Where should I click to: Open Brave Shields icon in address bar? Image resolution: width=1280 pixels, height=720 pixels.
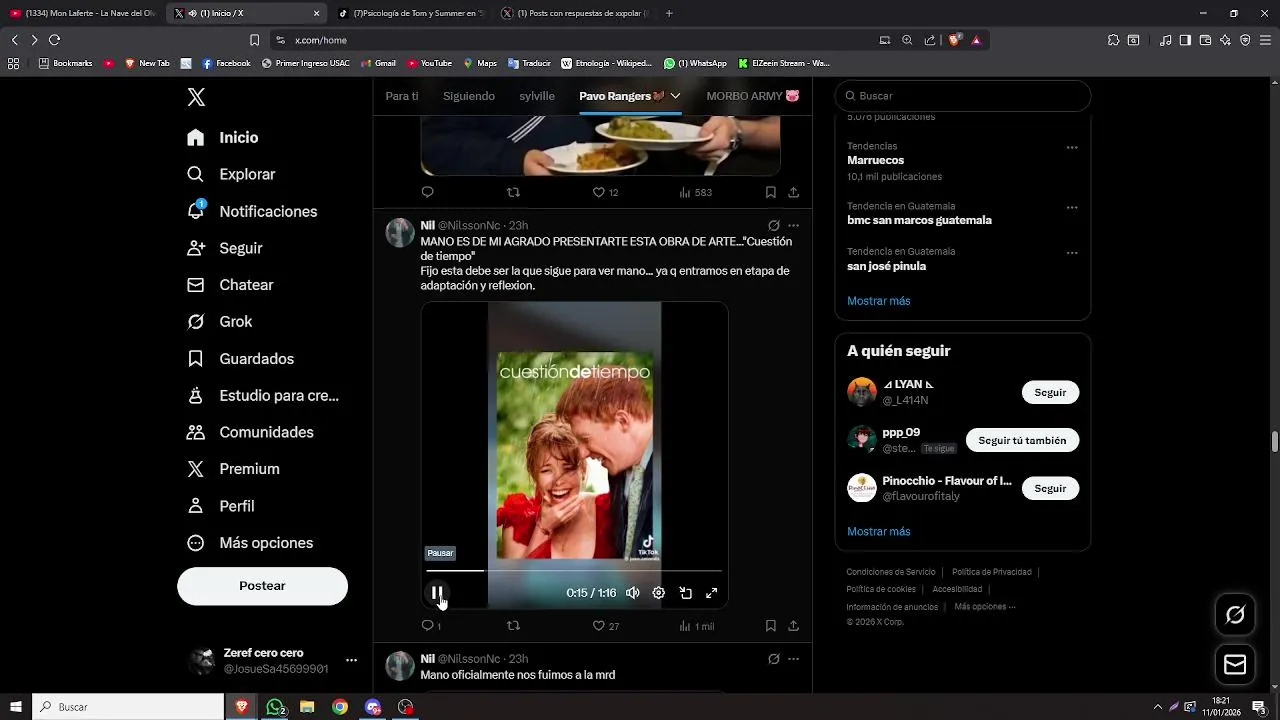tap(954, 40)
